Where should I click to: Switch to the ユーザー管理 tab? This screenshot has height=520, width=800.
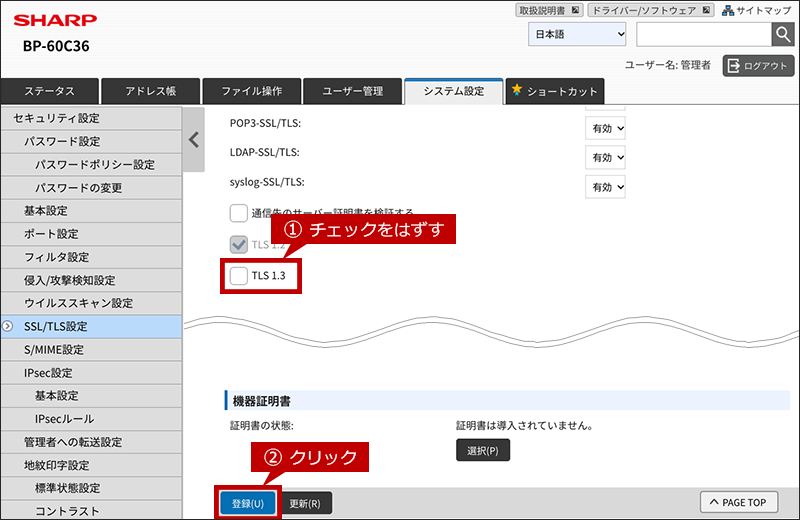click(353, 91)
